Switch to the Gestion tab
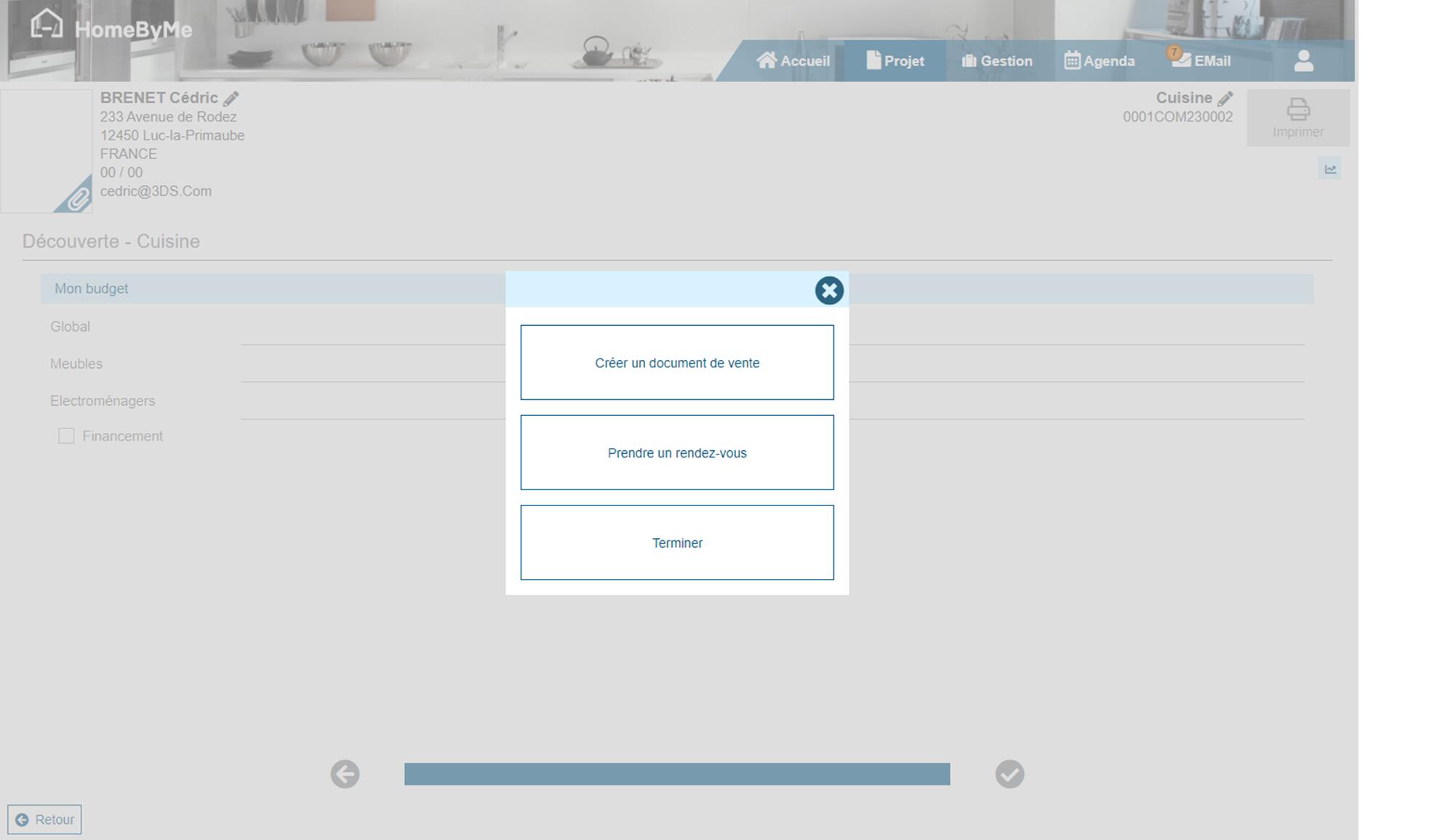The width and height of the screenshot is (1440, 840). click(996, 61)
